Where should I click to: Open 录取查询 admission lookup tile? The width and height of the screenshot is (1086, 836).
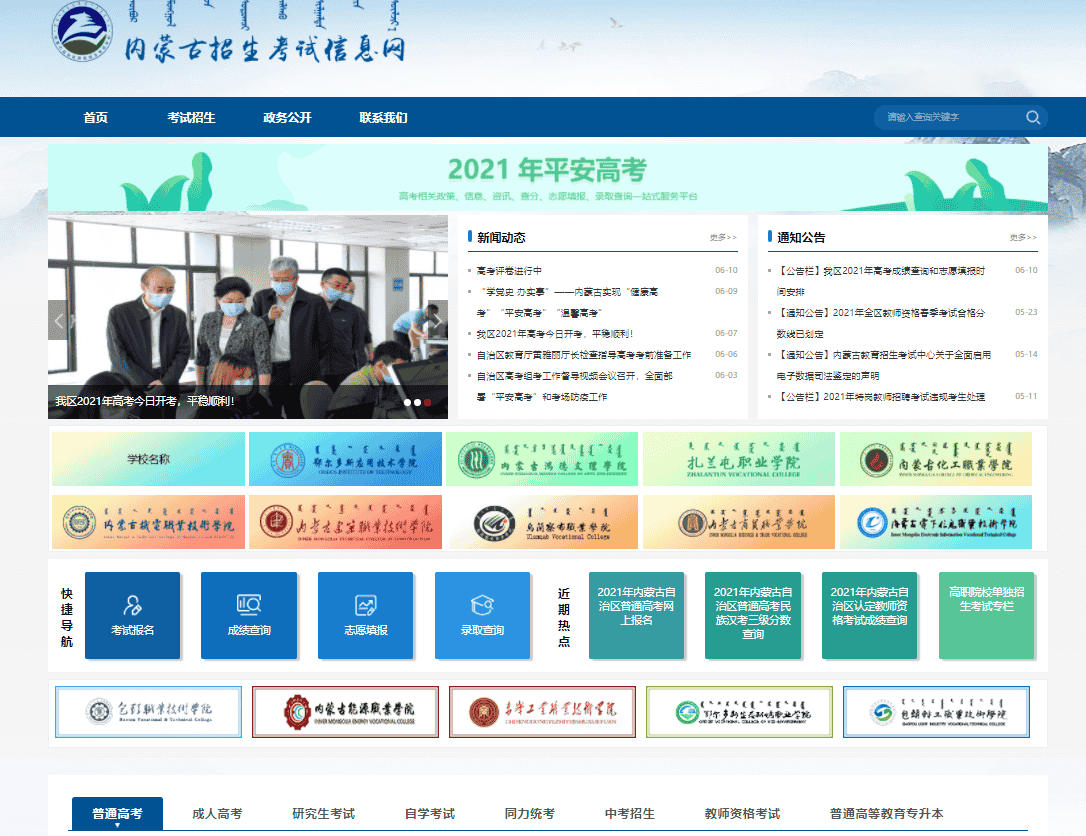coord(482,615)
